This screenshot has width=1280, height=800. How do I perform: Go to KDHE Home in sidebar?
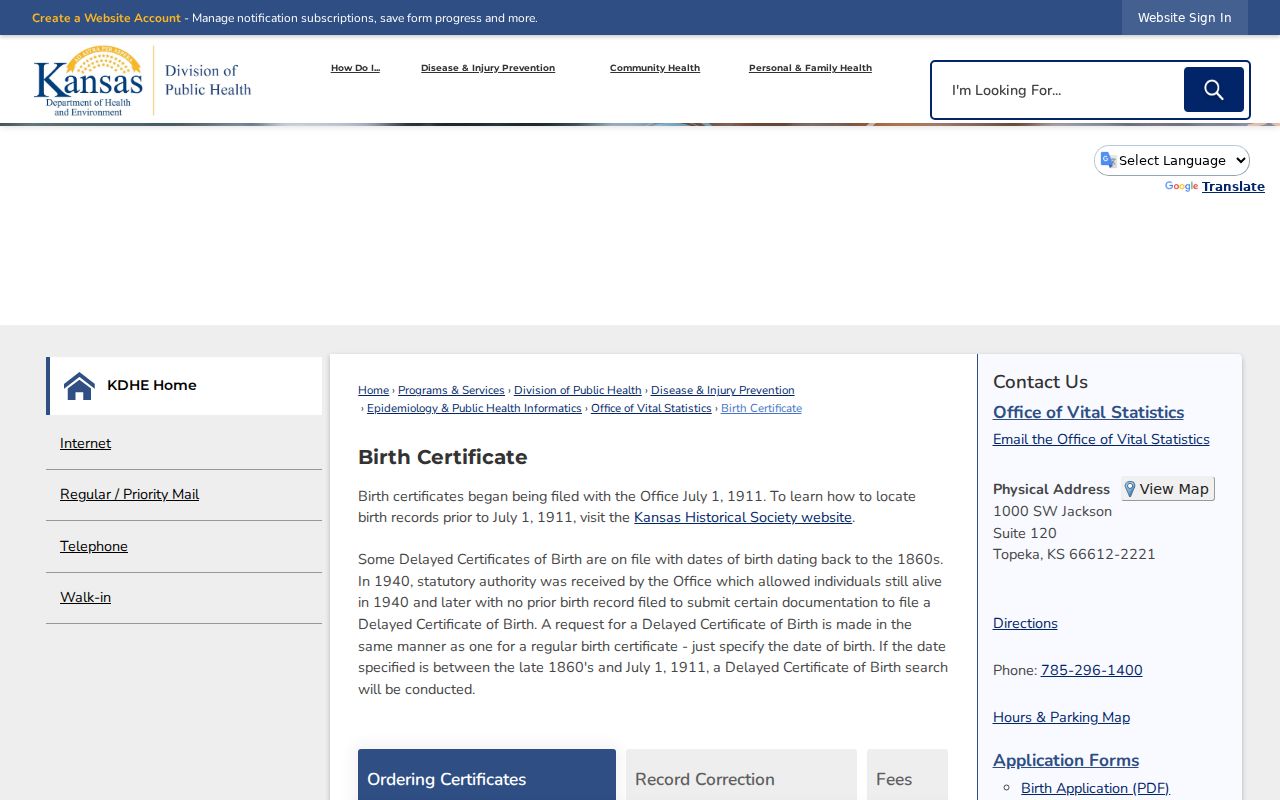pos(184,386)
